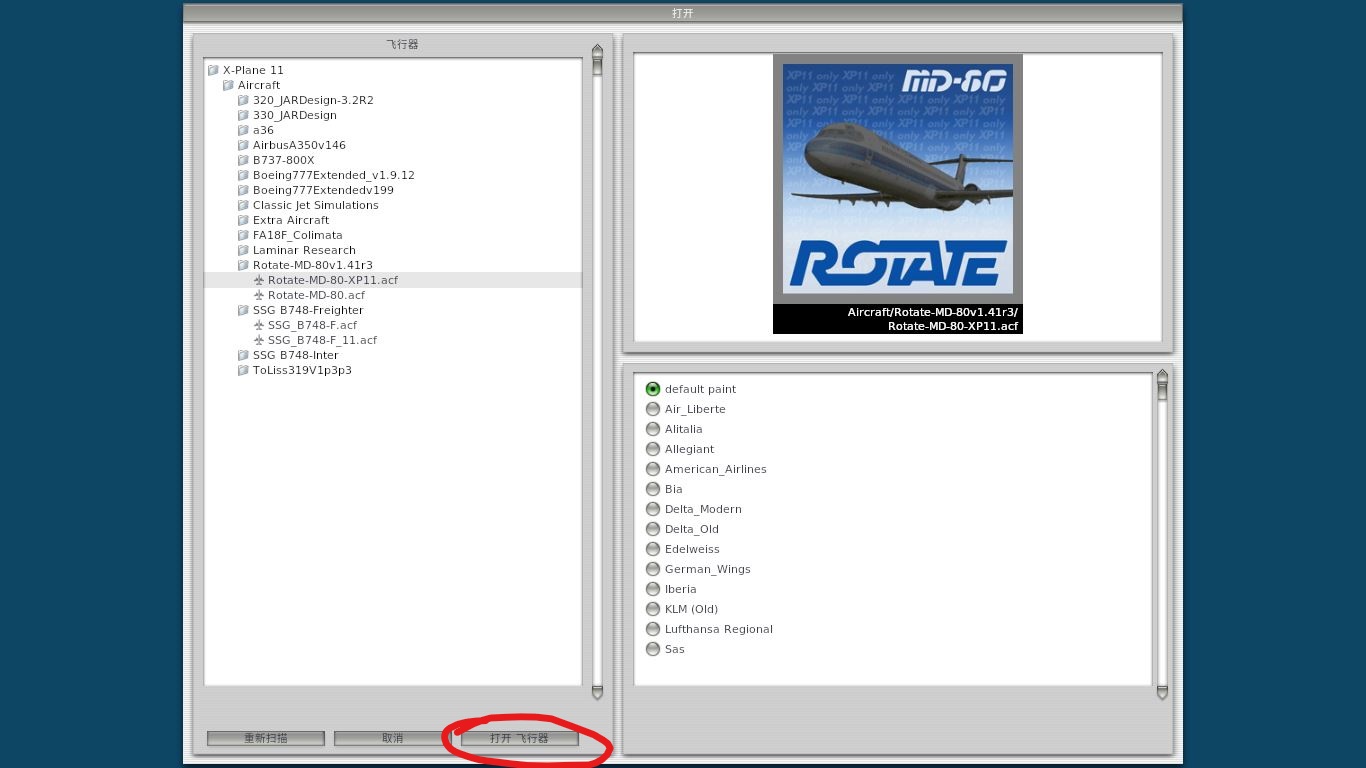Image resolution: width=1366 pixels, height=768 pixels.
Task: Click the Classic Jet Simulations folder name
Action: [x=316, y=205]
